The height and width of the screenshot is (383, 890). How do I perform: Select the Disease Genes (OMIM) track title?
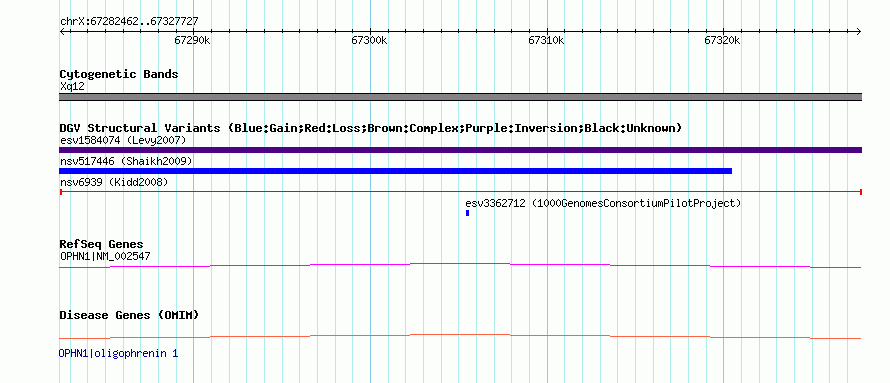click(129, 315)
